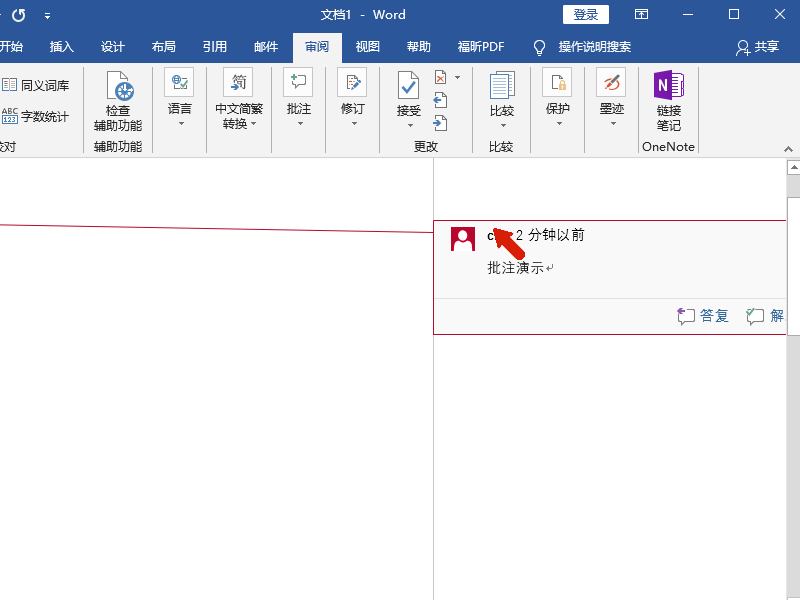Go to the previous change icon

point(440,100)
